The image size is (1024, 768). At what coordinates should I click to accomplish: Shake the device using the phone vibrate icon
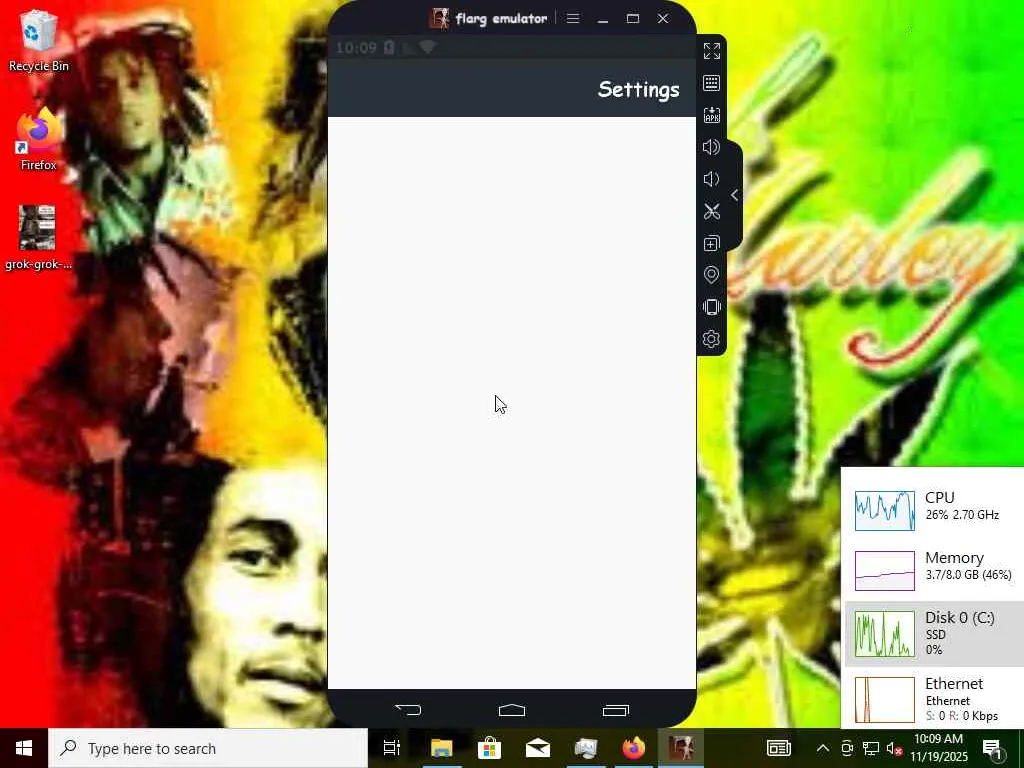(711, 307)
